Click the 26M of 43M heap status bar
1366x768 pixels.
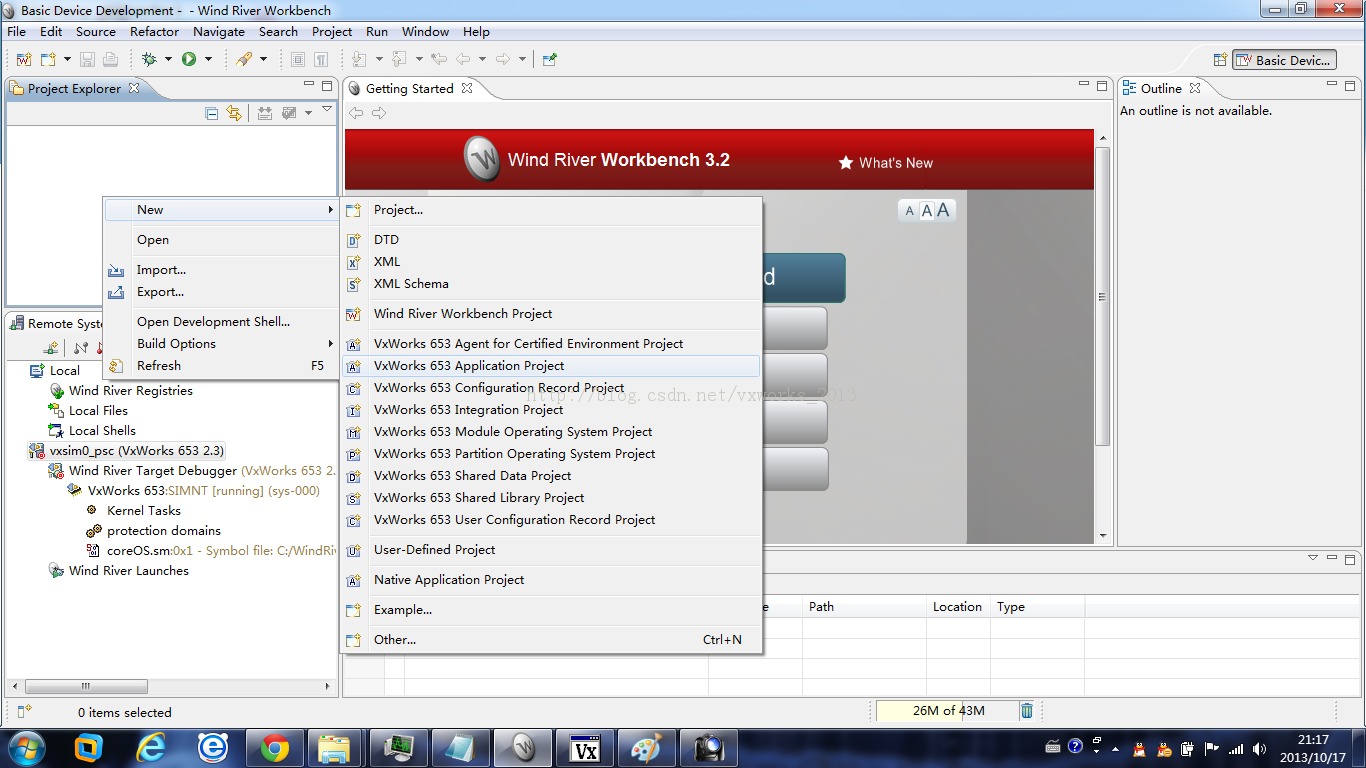[947, 711]
